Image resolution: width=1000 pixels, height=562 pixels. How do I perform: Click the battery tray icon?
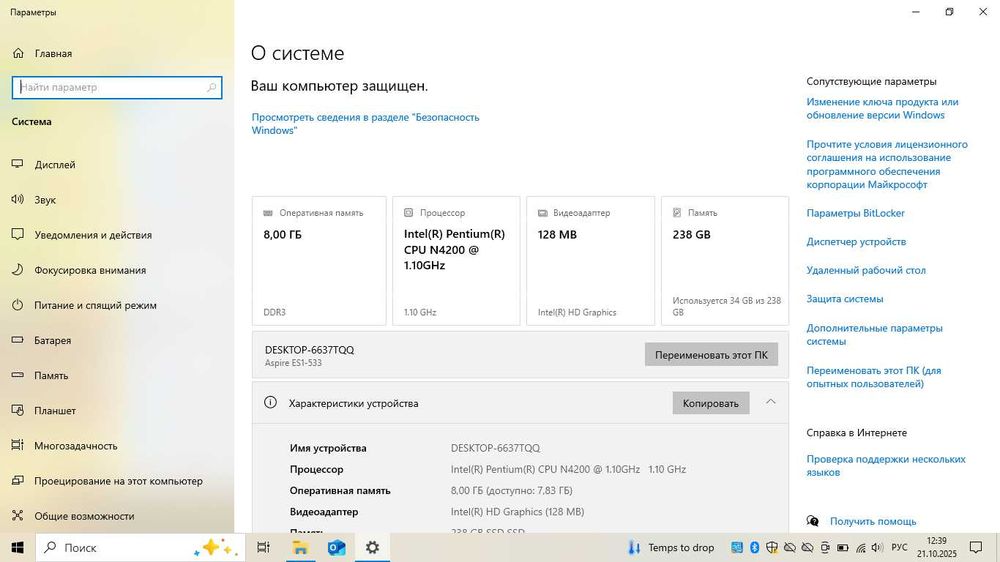pyautogui.click(x=842, y=547)
